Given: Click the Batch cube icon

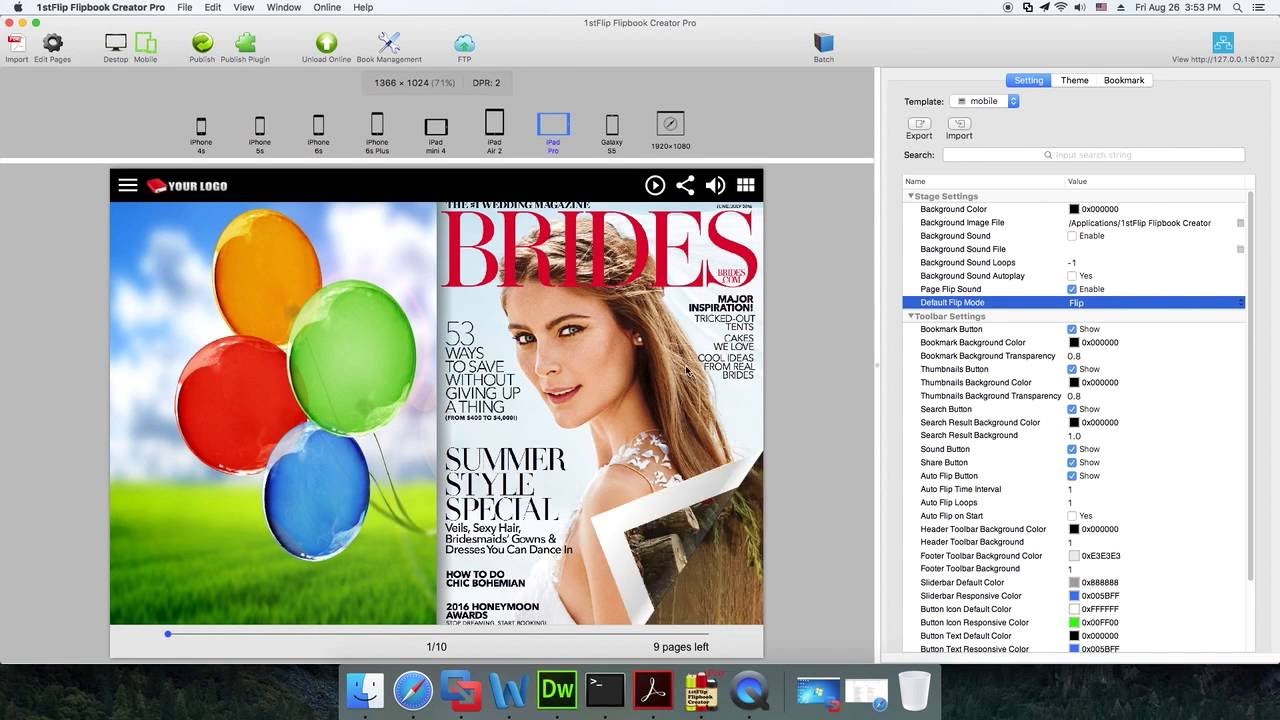Looking at the screenshot, I should (823, 43).
